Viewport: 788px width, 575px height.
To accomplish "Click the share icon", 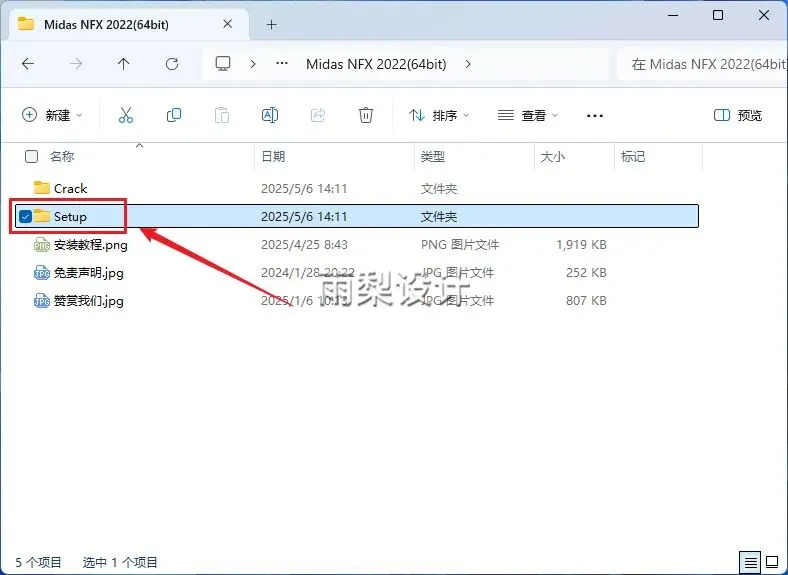I will [318, 115].
